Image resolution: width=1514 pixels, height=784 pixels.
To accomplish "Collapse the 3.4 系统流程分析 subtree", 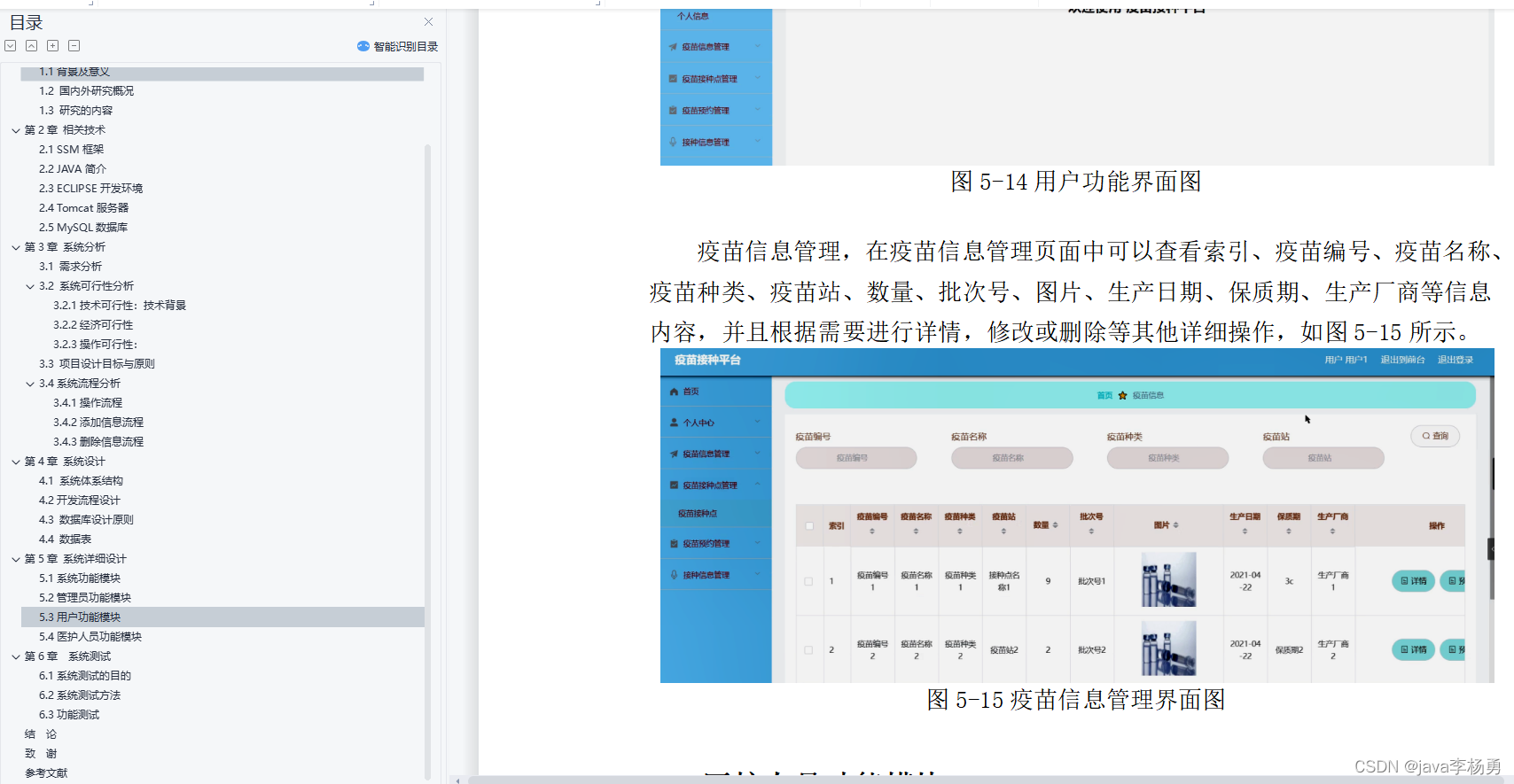I will pyautogui.click(x=30, y=384).
